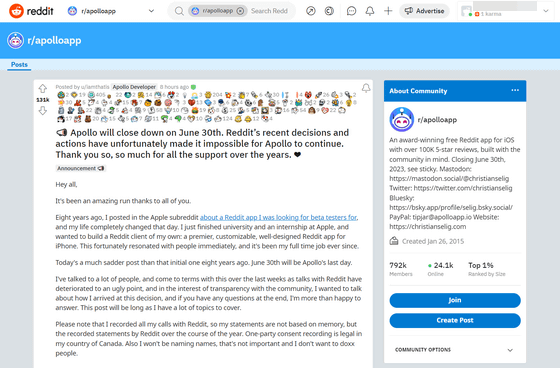Viewport: 560px width, 368px height.
Task: Click the r/apolloapp banner avatar icon
Action: [x=15, y=40]
